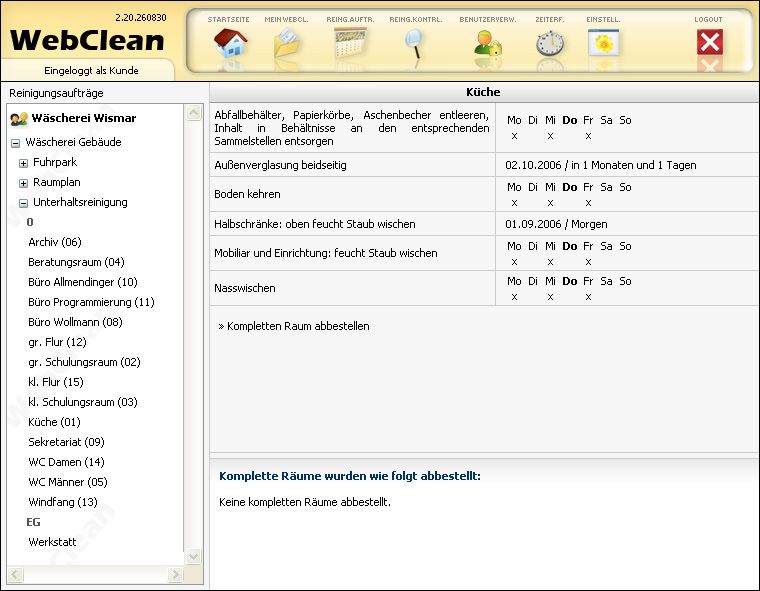
Task: Click the Mein WebClean folder icon
Action: click(287, 42)
